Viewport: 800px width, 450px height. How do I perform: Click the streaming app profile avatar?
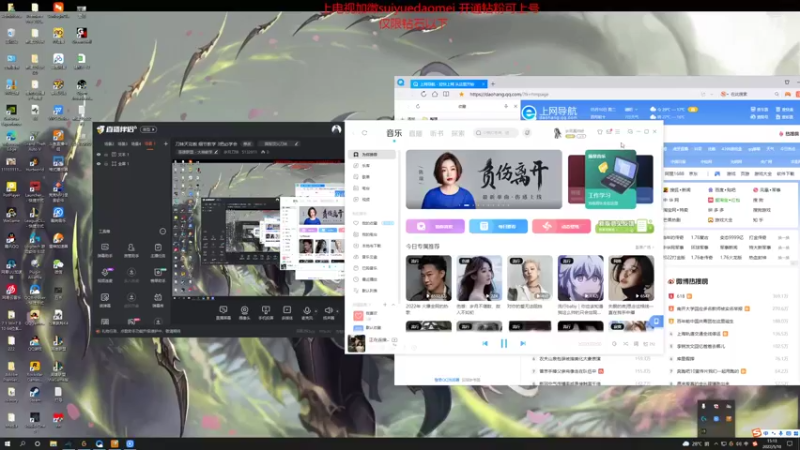tap(336, 130)
